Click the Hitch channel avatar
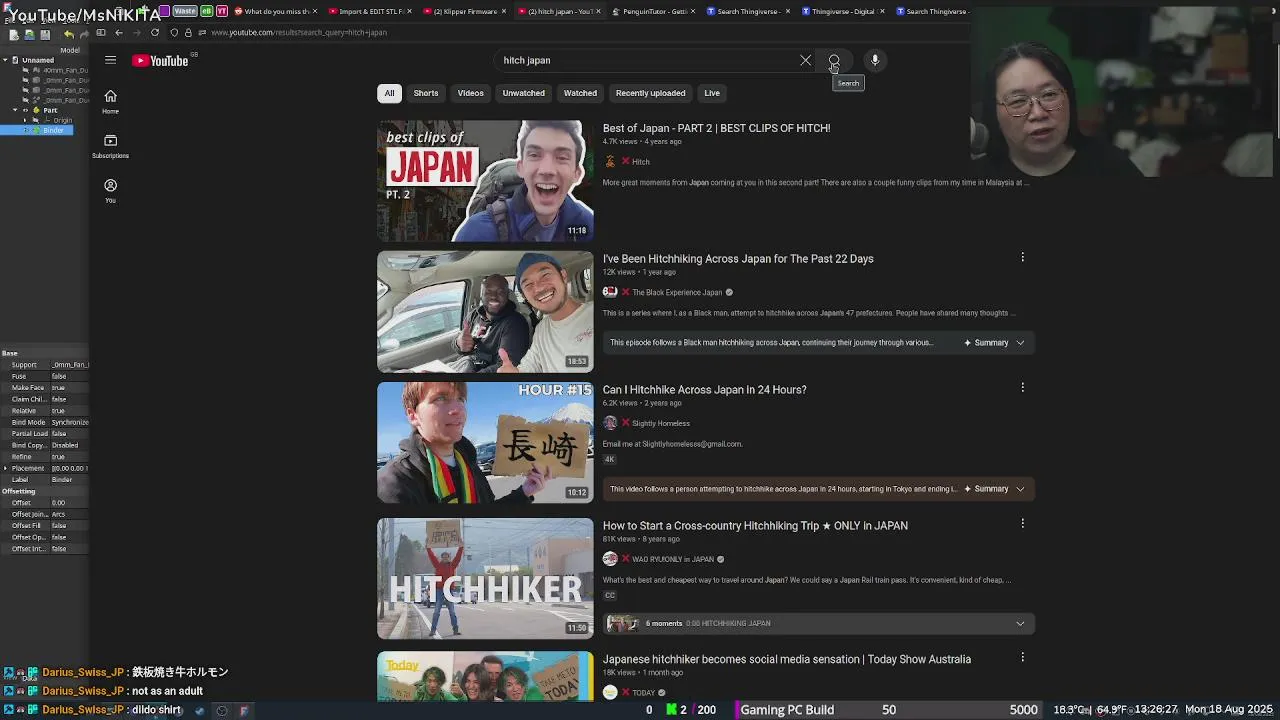Image resolution: width=1280 pixels, height=720 pixels. [x=610, y=161]
